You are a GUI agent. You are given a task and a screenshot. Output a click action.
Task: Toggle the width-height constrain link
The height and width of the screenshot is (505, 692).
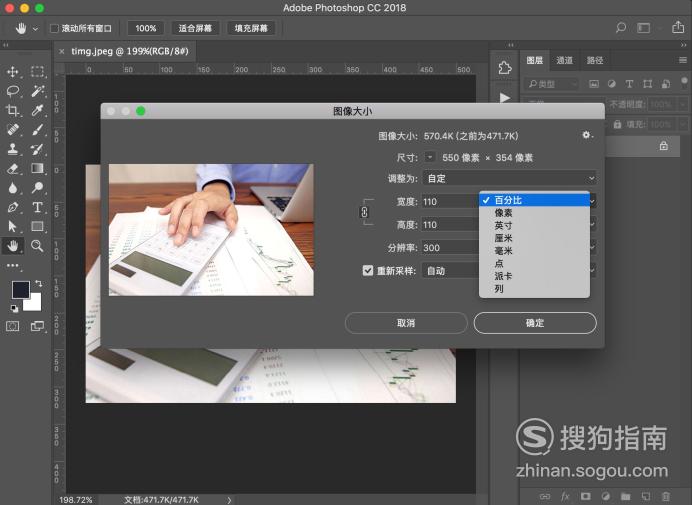pos(364,212)
